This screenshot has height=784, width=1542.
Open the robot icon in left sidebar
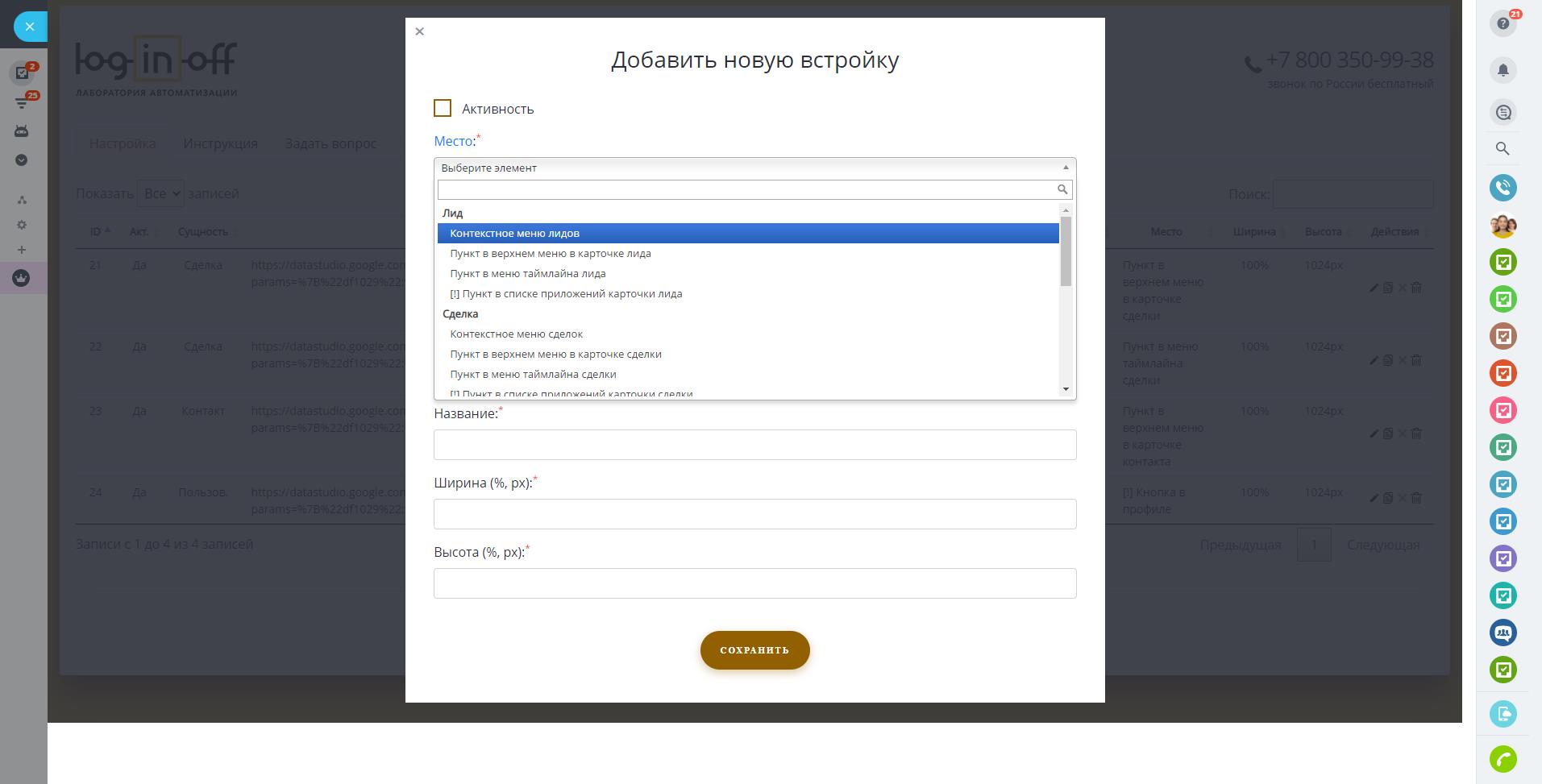[x=22, y=131]
